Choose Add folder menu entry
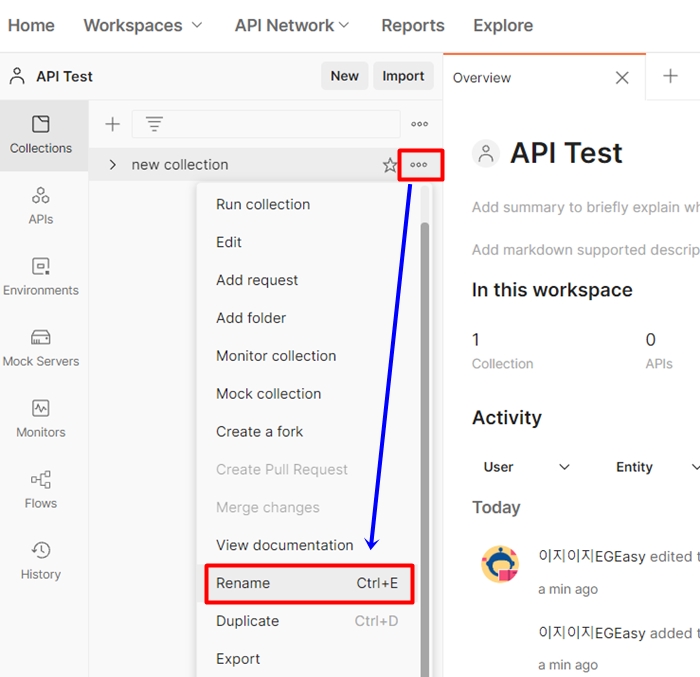 [x=308, y=318]
